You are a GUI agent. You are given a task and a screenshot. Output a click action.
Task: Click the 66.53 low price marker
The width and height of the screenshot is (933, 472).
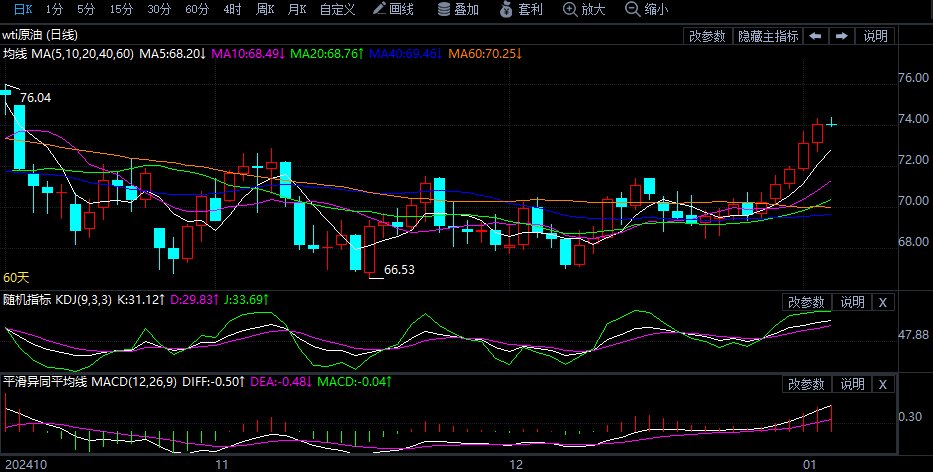pyautogui.click(x=399, y=270)
